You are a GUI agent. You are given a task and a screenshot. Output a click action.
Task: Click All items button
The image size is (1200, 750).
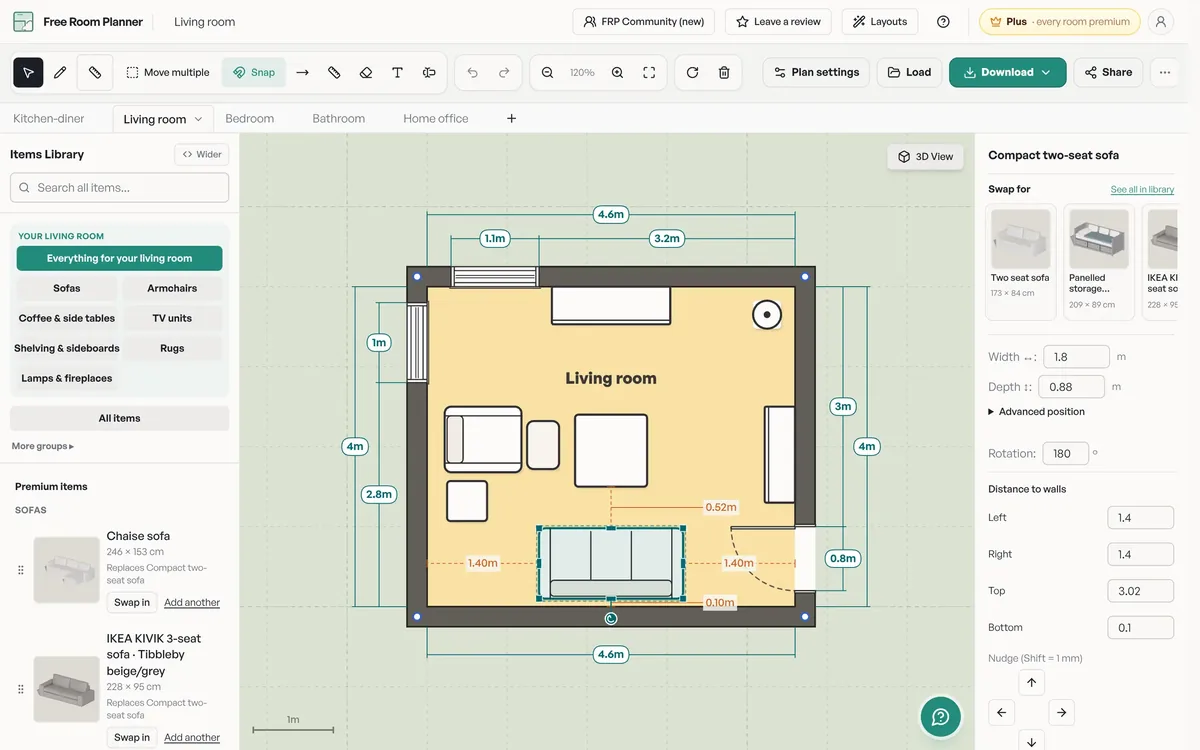point(119,418)
